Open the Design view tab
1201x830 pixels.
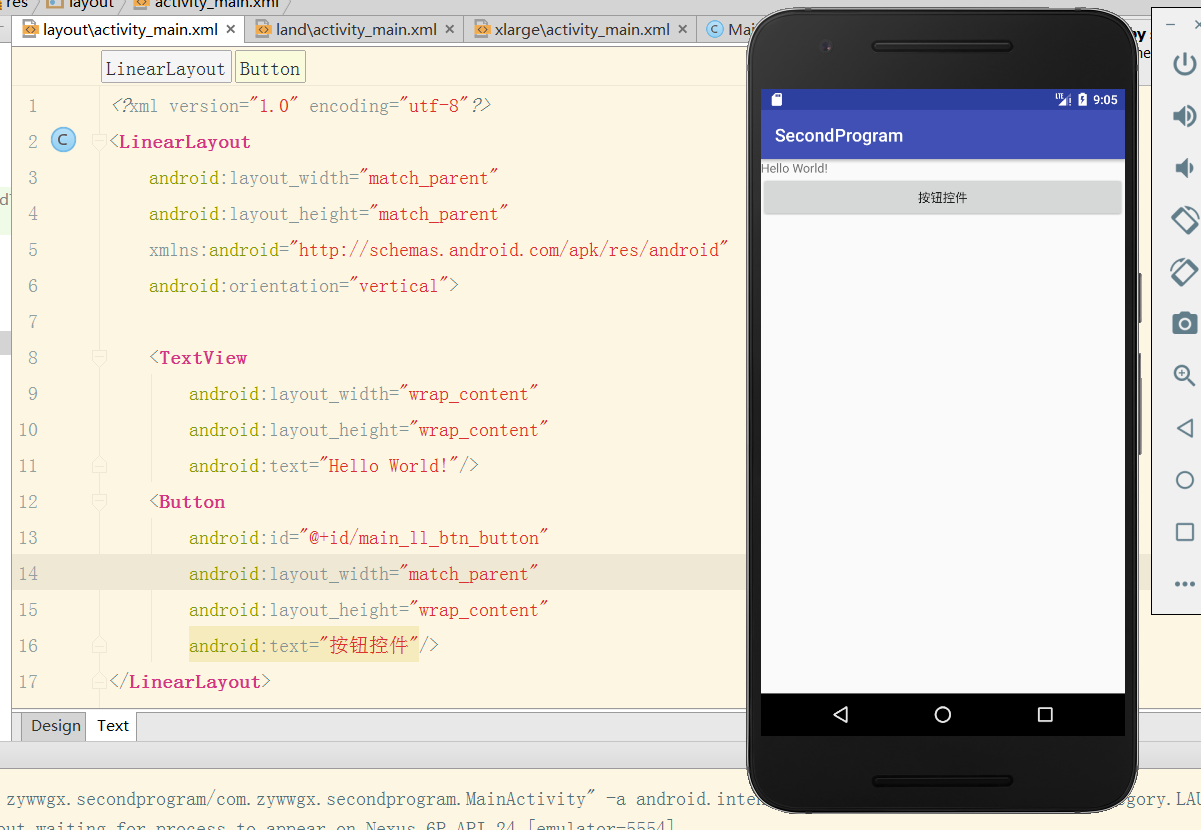click(x=56, y=726)
